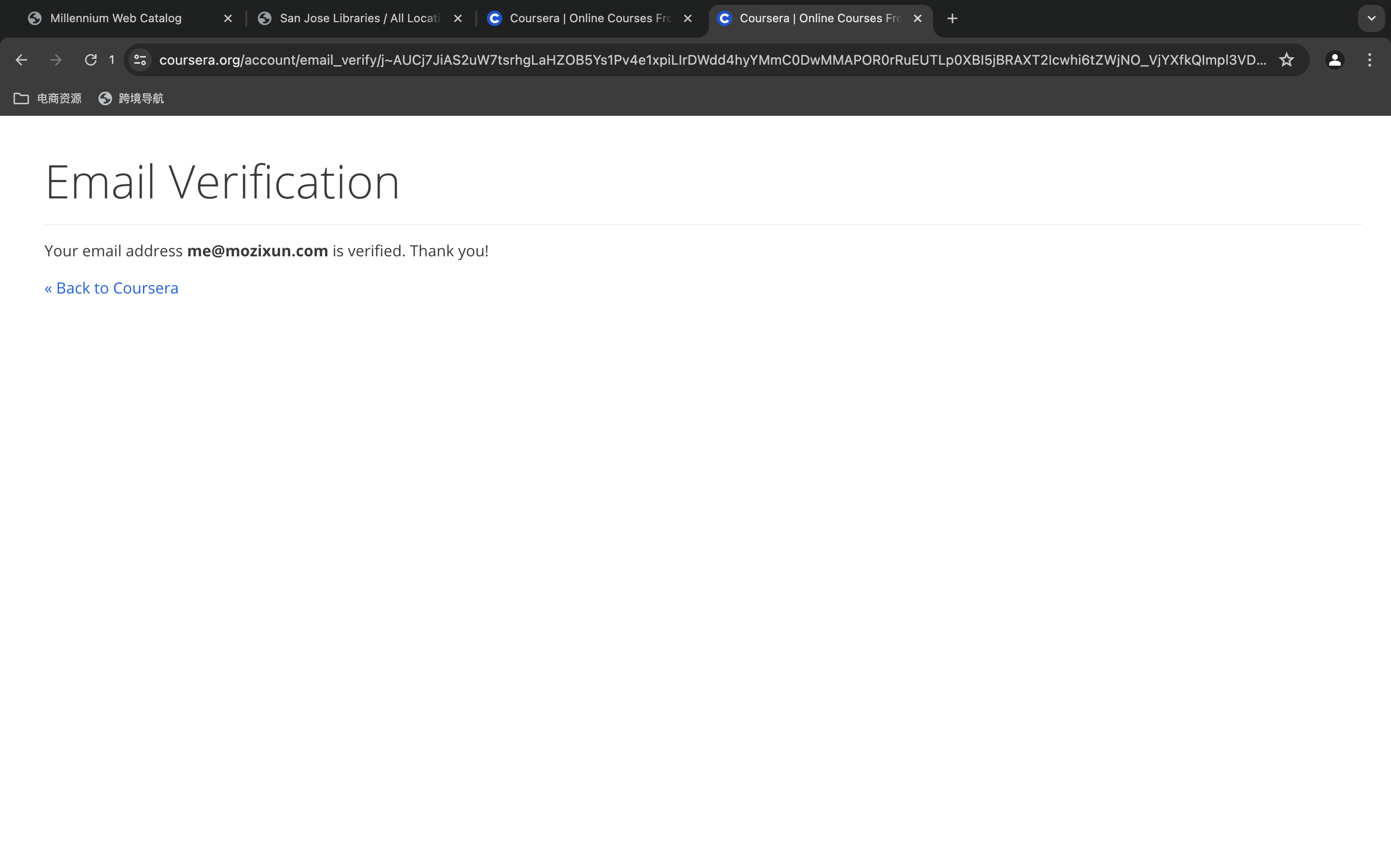Image resolution: width=1391 pixels, height=868 pixels.
Task: Close the first Coursera tab
Action: pos(687,18)
